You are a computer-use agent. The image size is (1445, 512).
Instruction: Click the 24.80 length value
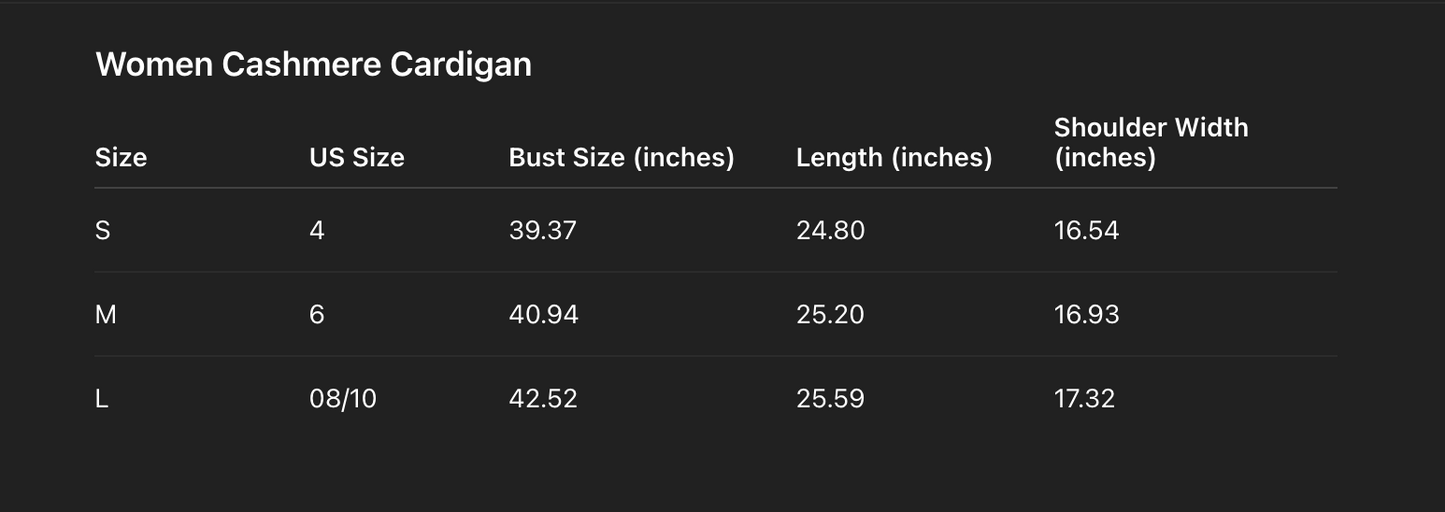[x=830, y=231]
